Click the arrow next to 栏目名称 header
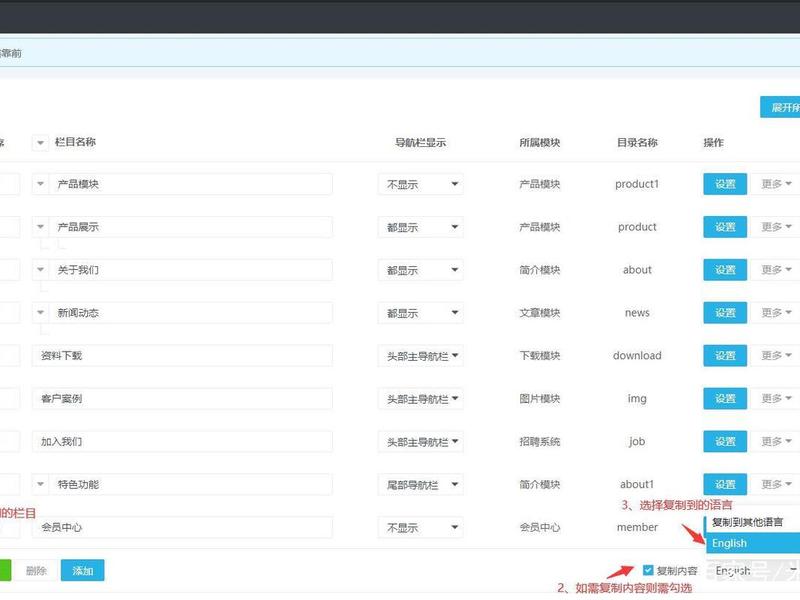This screenshot has height=600, width=800. pyautogui.click(x=40, y=142)
